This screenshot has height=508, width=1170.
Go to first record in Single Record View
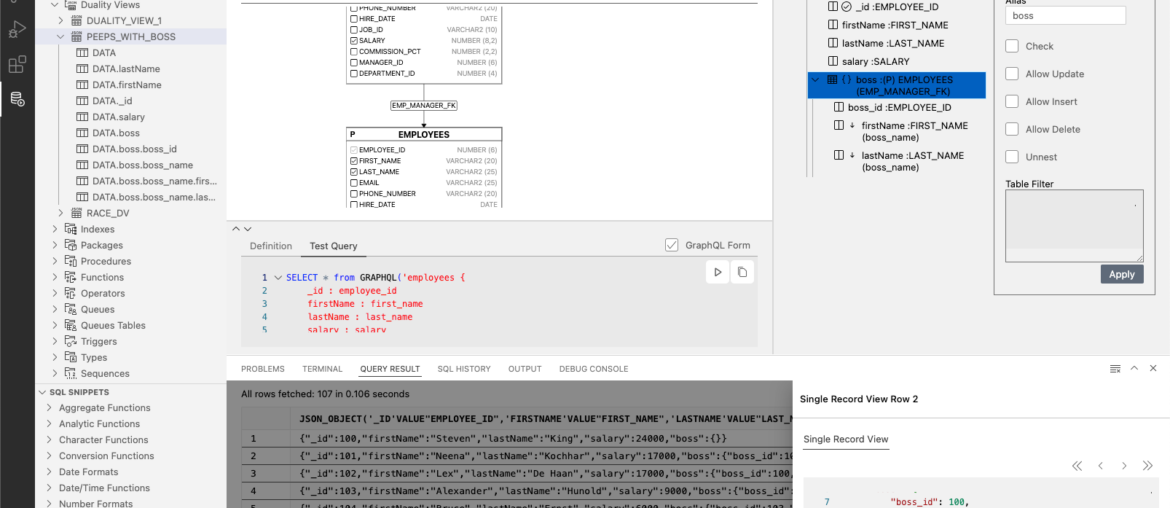pyautogui.click(x=1077, y=465)
